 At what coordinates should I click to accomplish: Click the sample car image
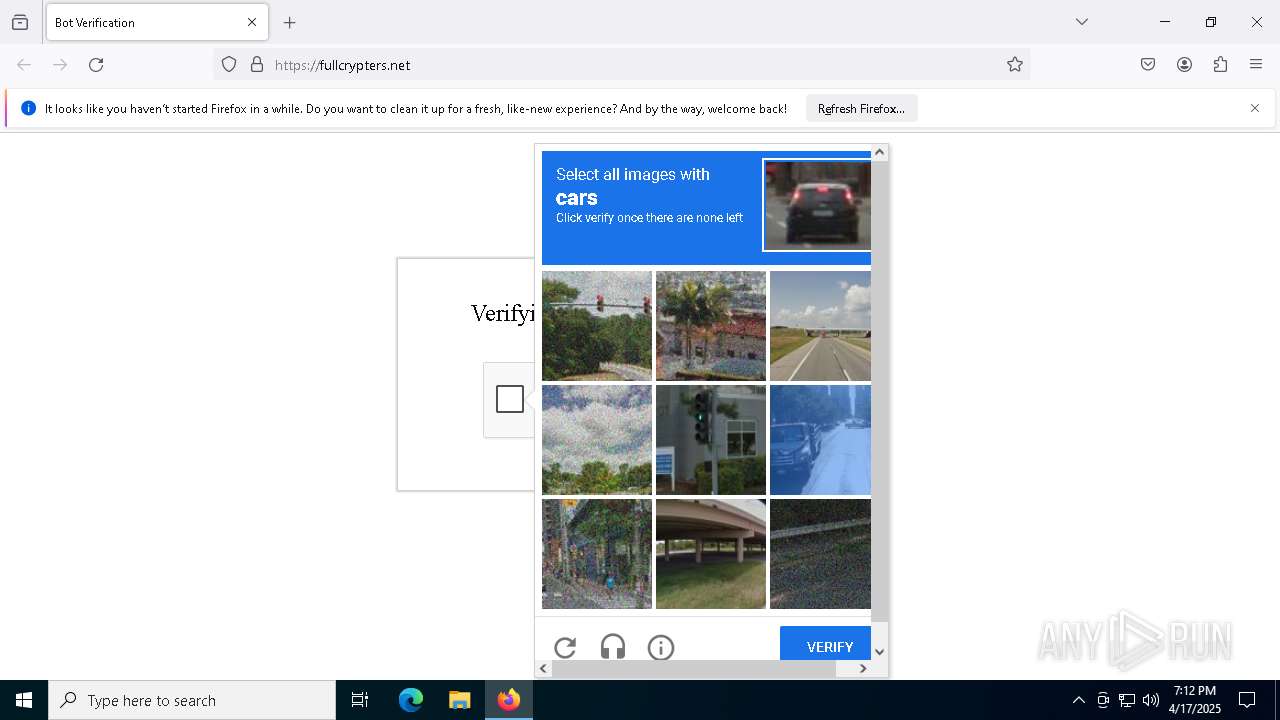pyautogui.click(x=817, y=205)
